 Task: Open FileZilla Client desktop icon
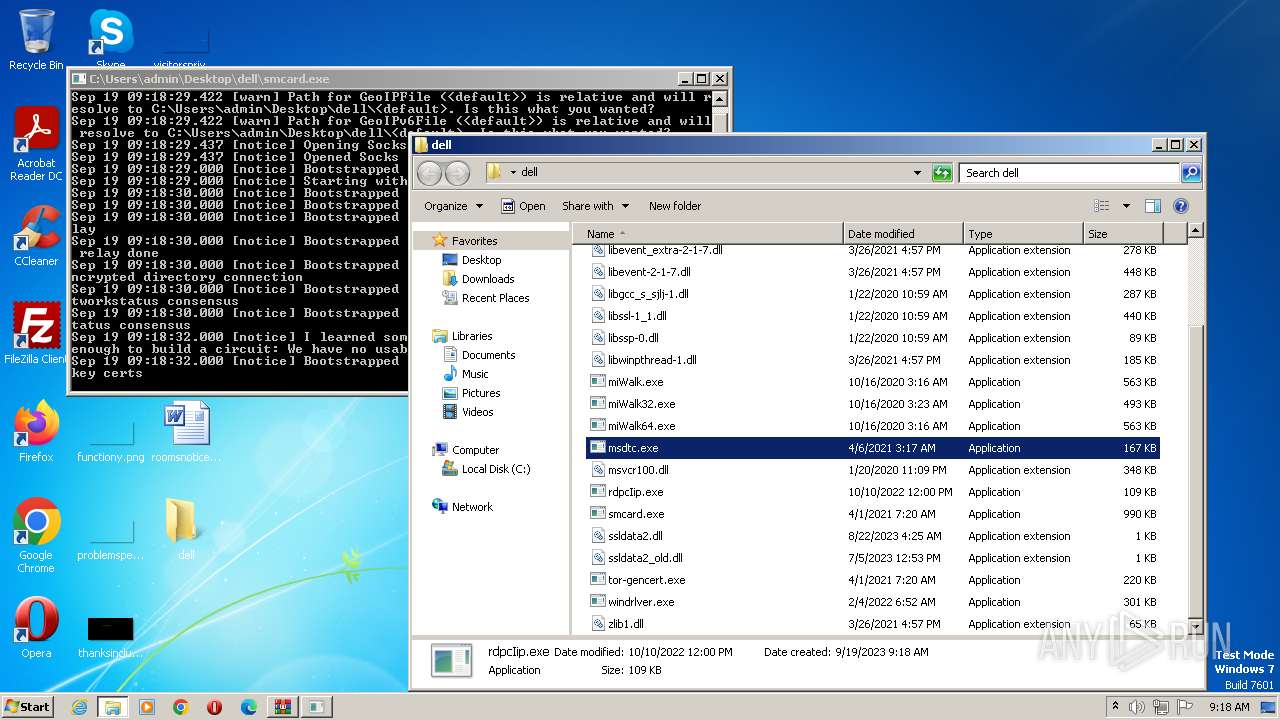point(36,333)
